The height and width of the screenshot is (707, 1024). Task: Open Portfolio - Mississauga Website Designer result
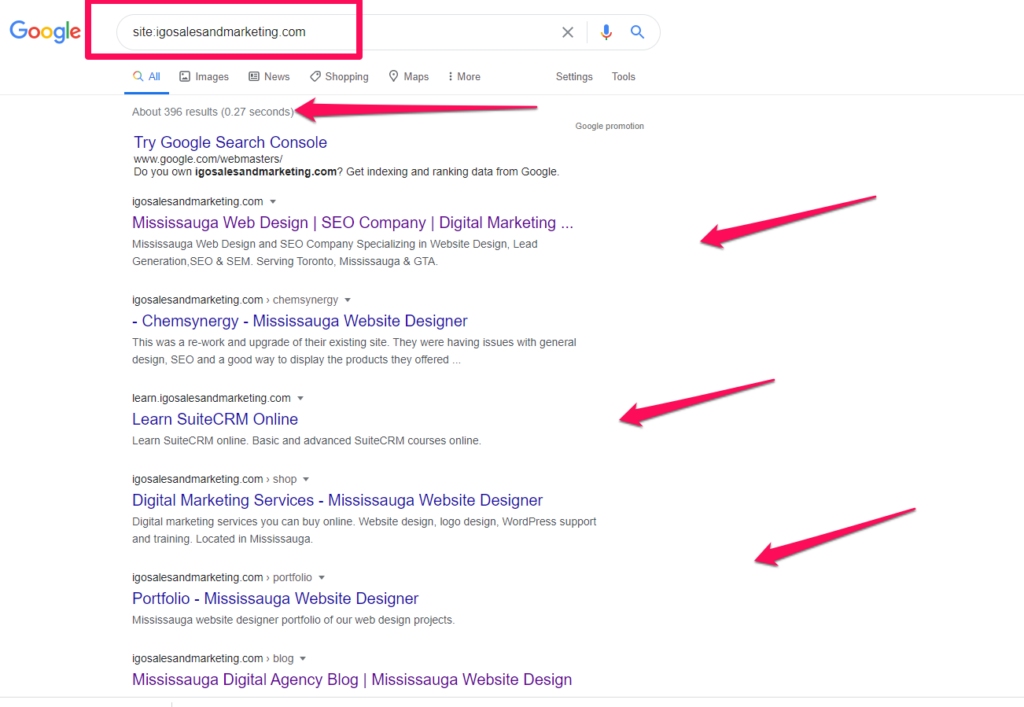[x=275, y=599]
